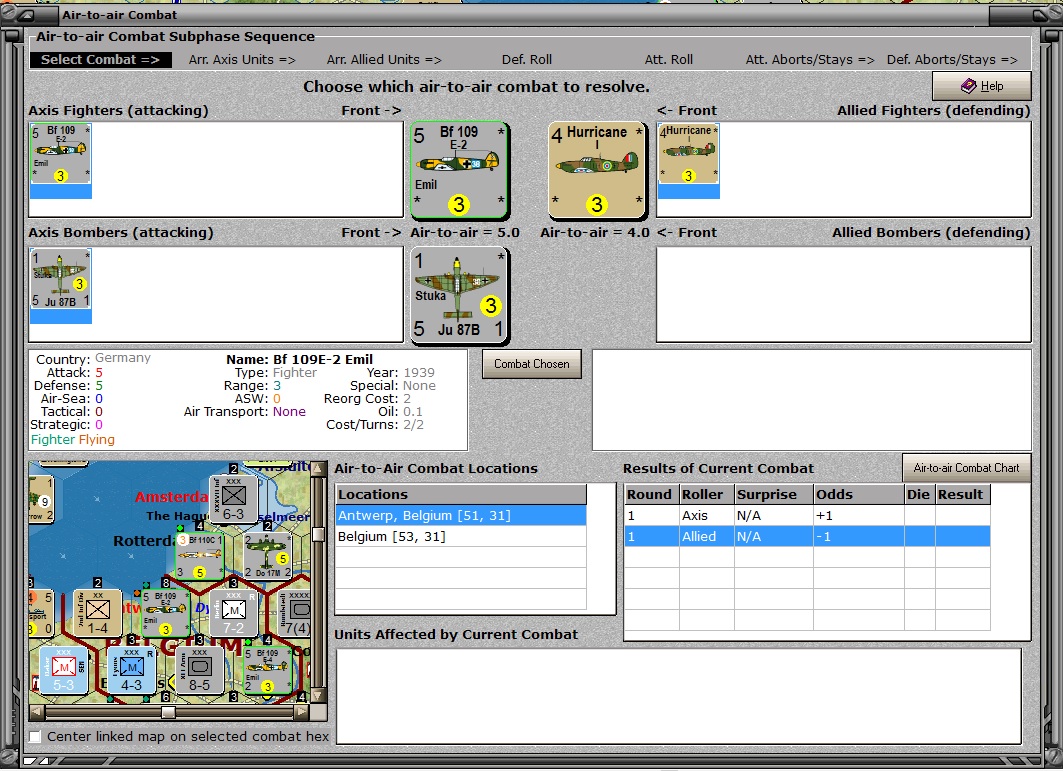Select the 'Arr. Axis Units =>' subphase step
This screenshot has width=1063, height=771.
click(x=242, y=60)
